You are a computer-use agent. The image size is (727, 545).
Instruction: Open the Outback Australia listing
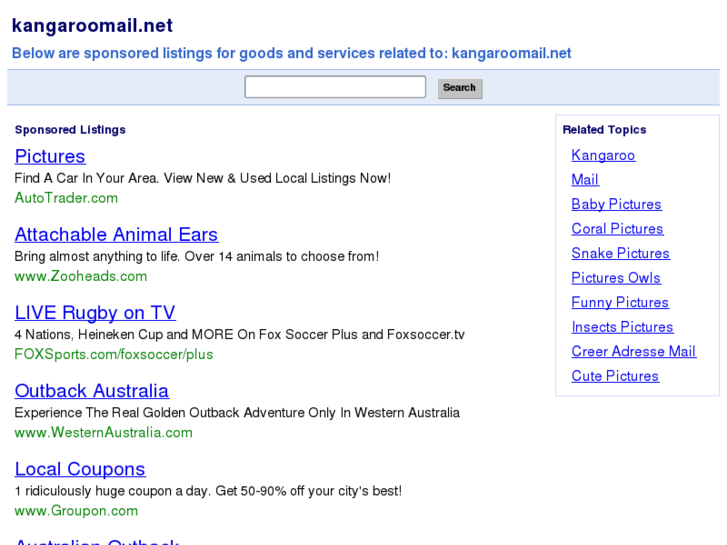click(92, 391)
